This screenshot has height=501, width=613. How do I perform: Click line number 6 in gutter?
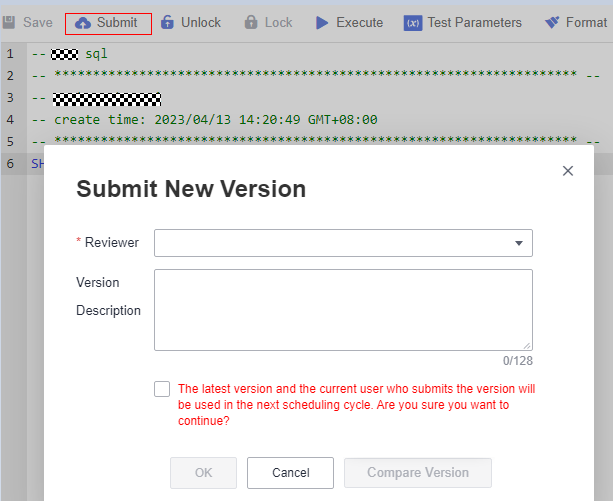[10, 163]
